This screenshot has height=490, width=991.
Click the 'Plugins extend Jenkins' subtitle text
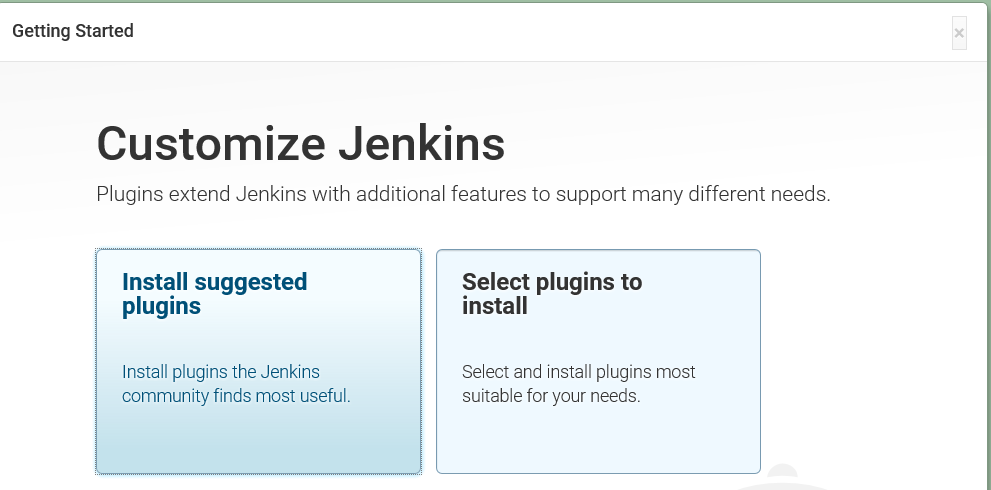[x=463, y=194]
